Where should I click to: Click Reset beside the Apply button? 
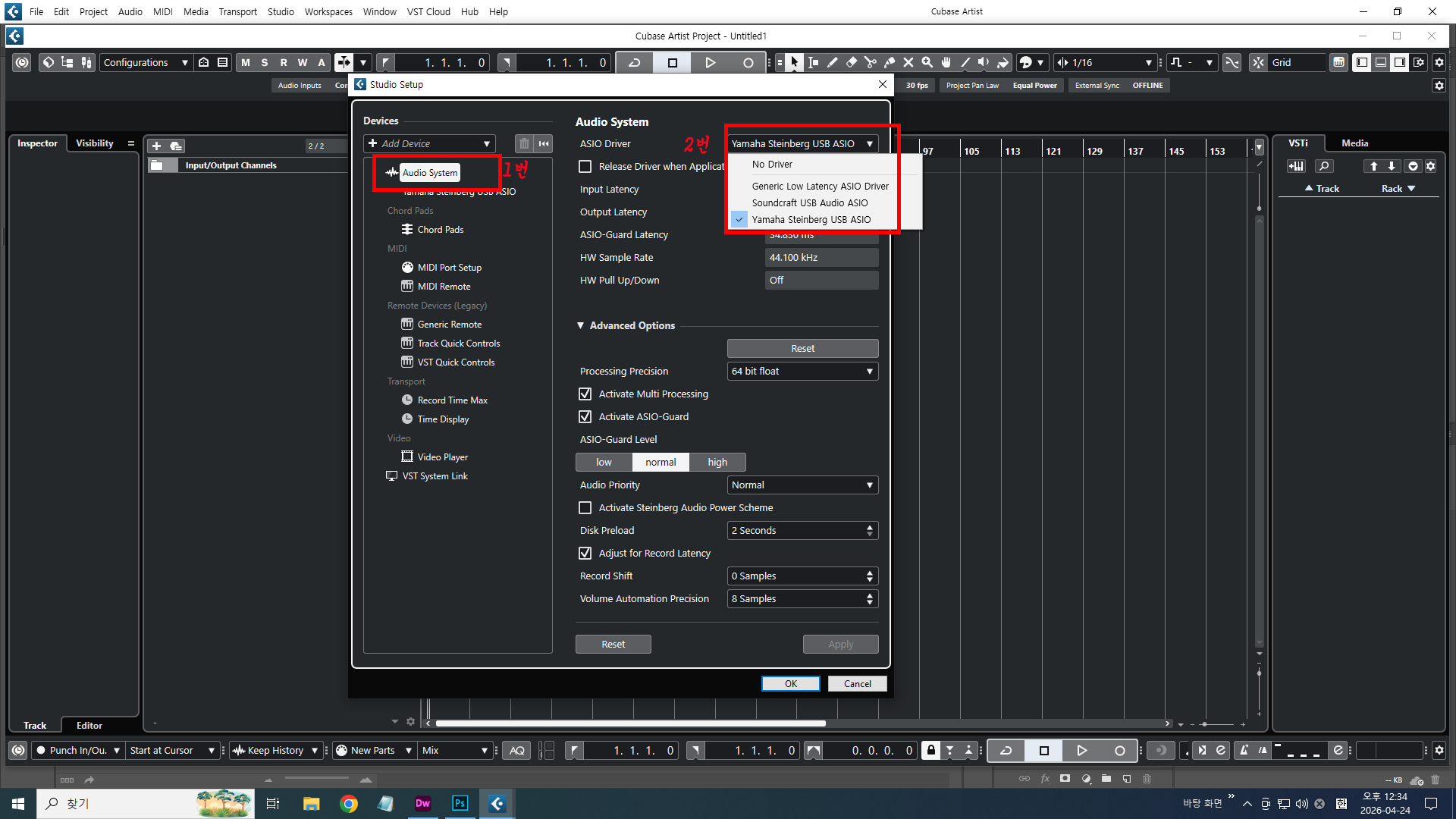tap(613, 644)
